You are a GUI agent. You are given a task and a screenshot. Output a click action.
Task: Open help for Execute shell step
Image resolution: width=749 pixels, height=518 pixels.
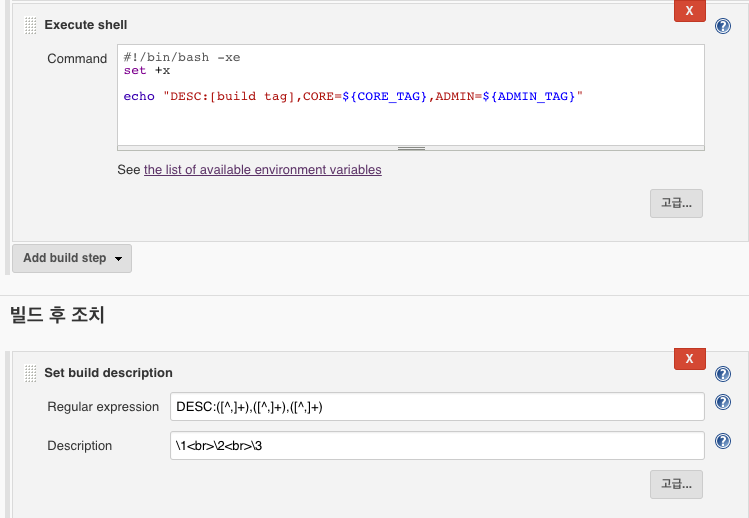[723, 26]
